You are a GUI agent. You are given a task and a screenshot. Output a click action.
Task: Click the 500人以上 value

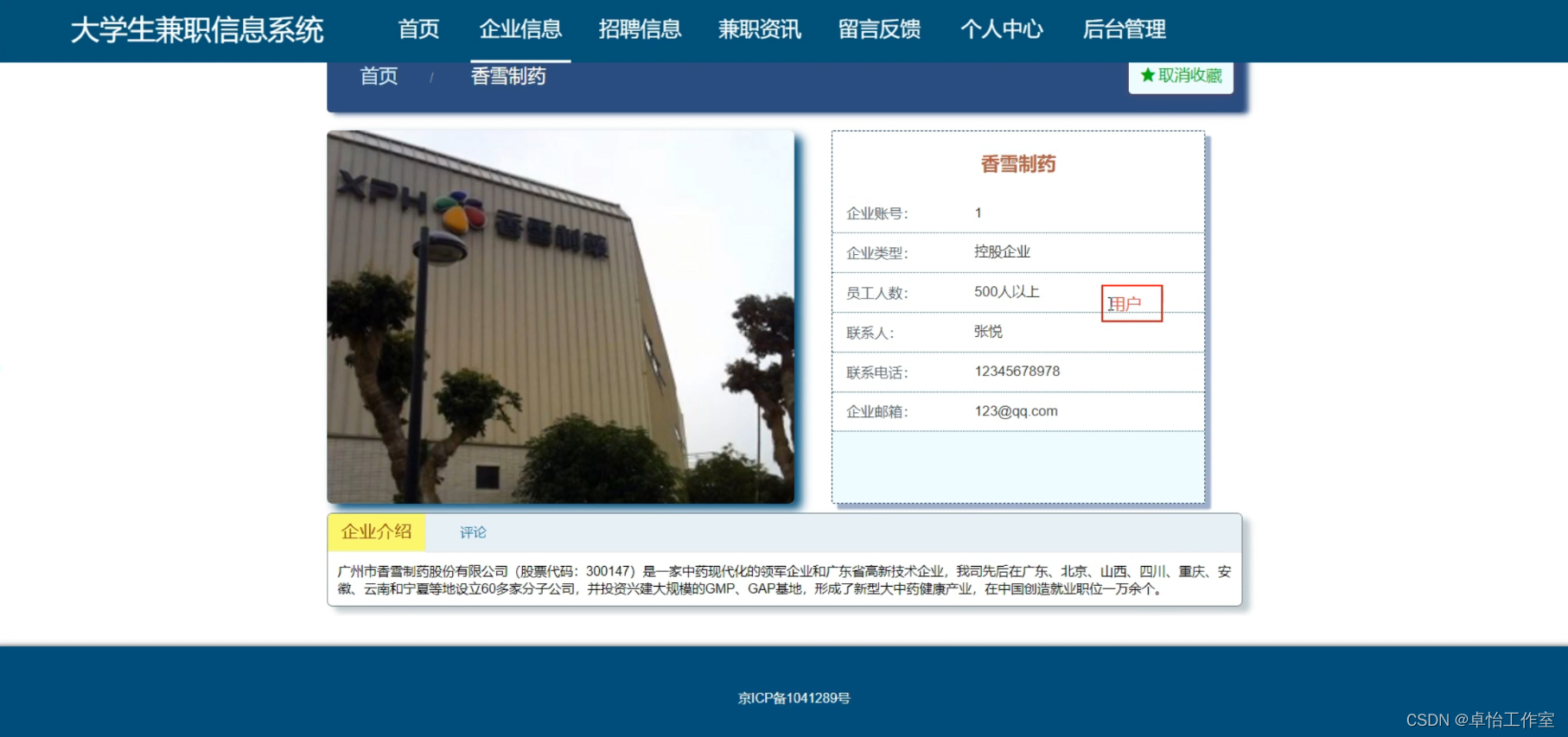tap(1006, 292)
